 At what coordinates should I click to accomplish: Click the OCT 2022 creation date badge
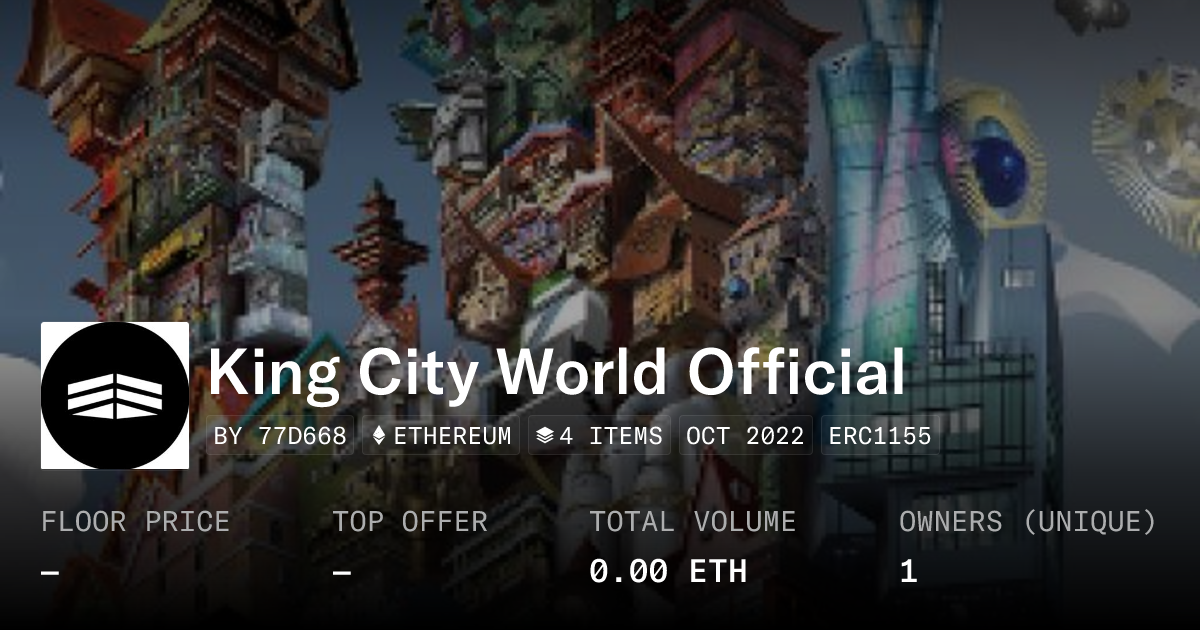coord(746,436)
